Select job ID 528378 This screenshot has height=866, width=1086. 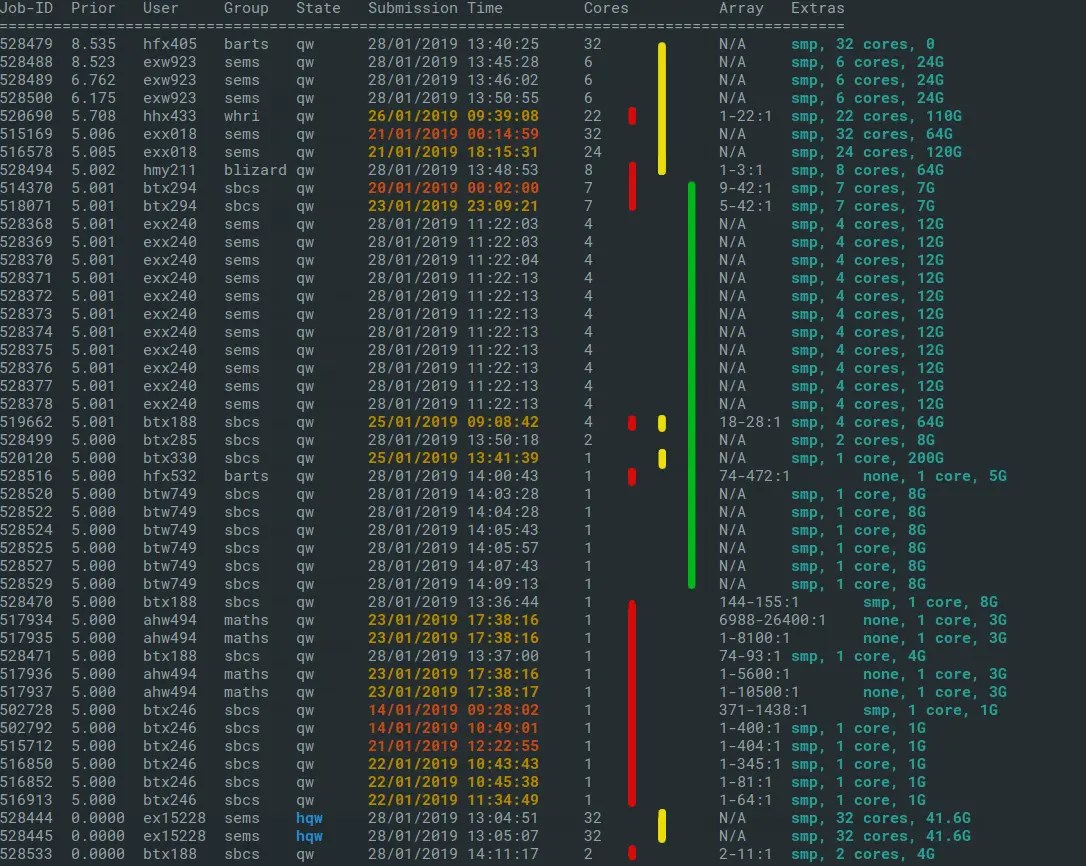tap(26, 405)
